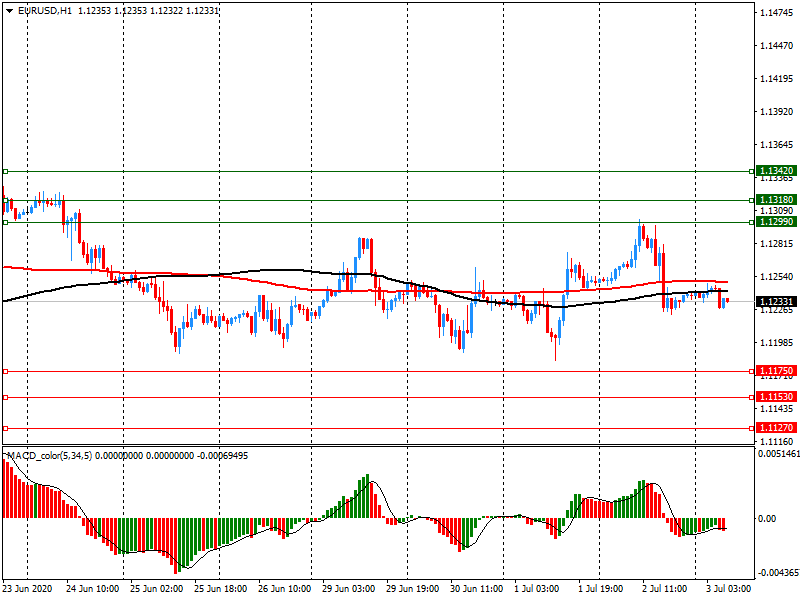Select the red 1.11530 price label
Viewport: 800px width, 600px height.
pyautogui.click(x=776, y=397)
